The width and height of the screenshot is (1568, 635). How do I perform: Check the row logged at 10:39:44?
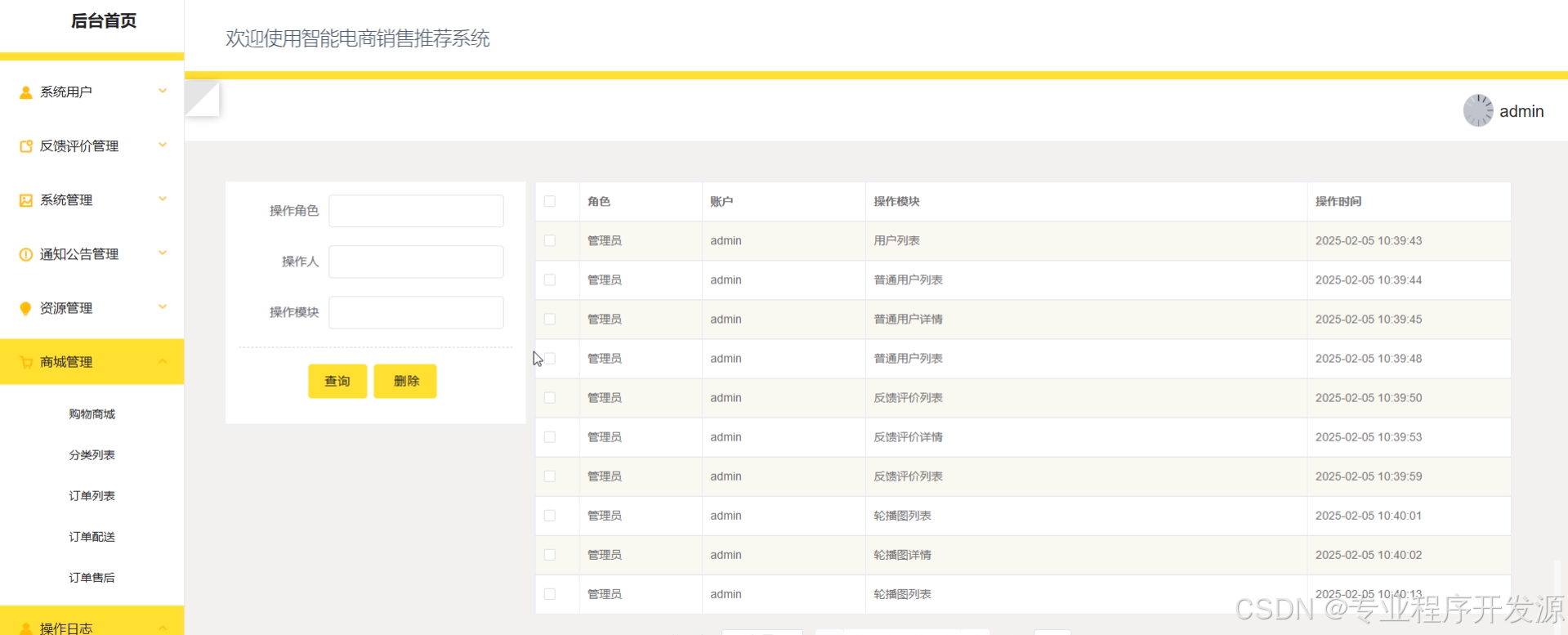pyautogui.click(x=550, y=279)
